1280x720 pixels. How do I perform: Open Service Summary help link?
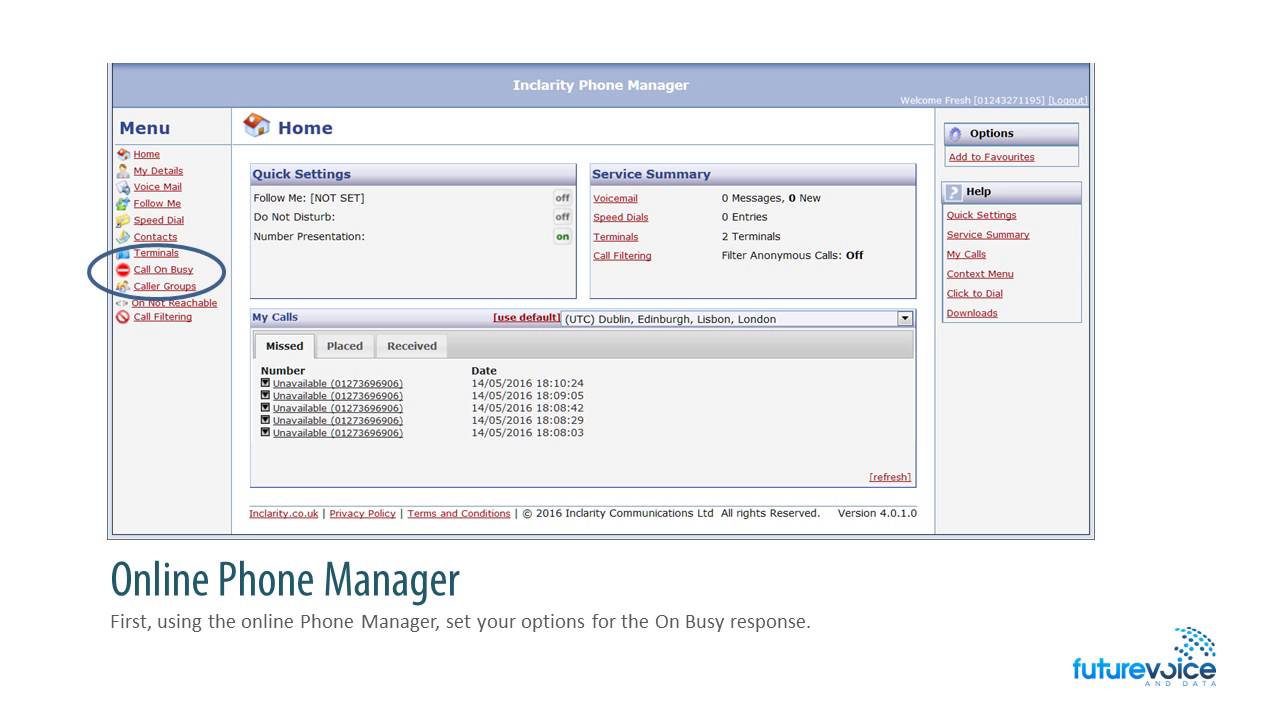coord(988,235)
